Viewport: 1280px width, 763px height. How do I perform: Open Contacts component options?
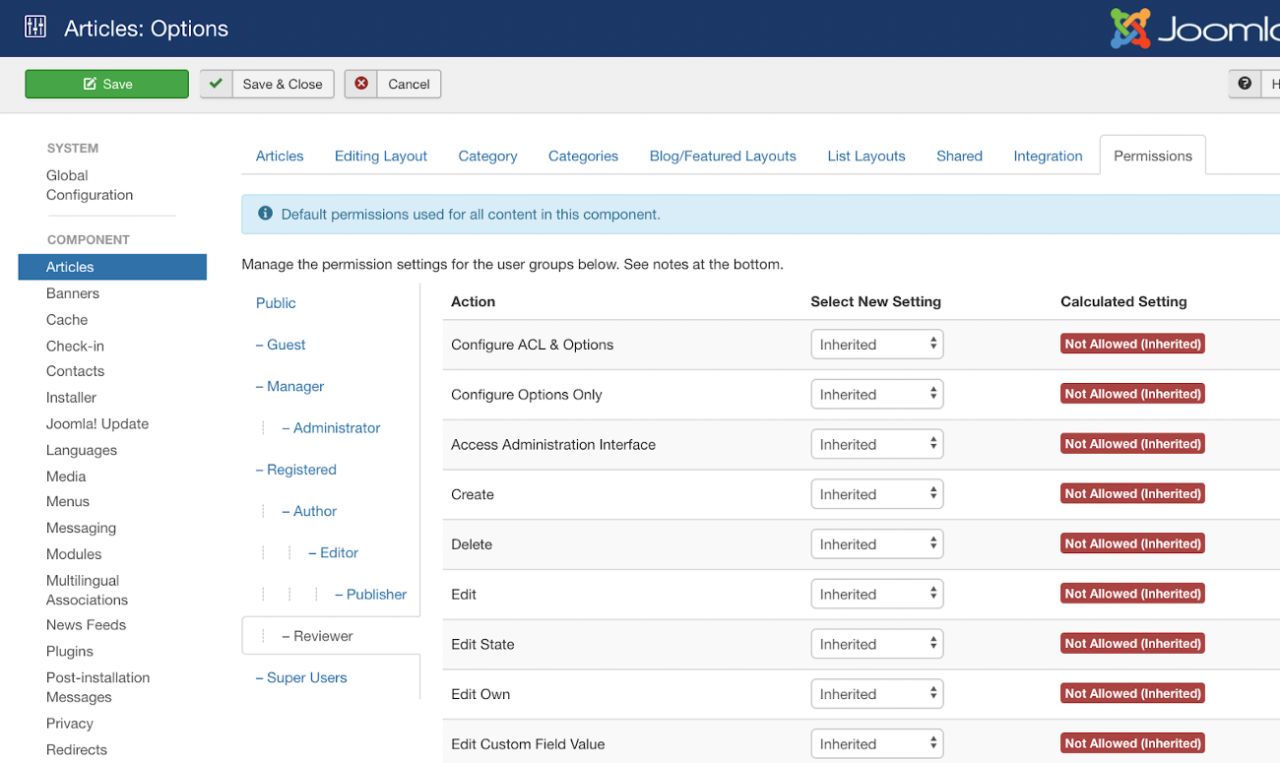pyautogui.click(x=75, y=371)
